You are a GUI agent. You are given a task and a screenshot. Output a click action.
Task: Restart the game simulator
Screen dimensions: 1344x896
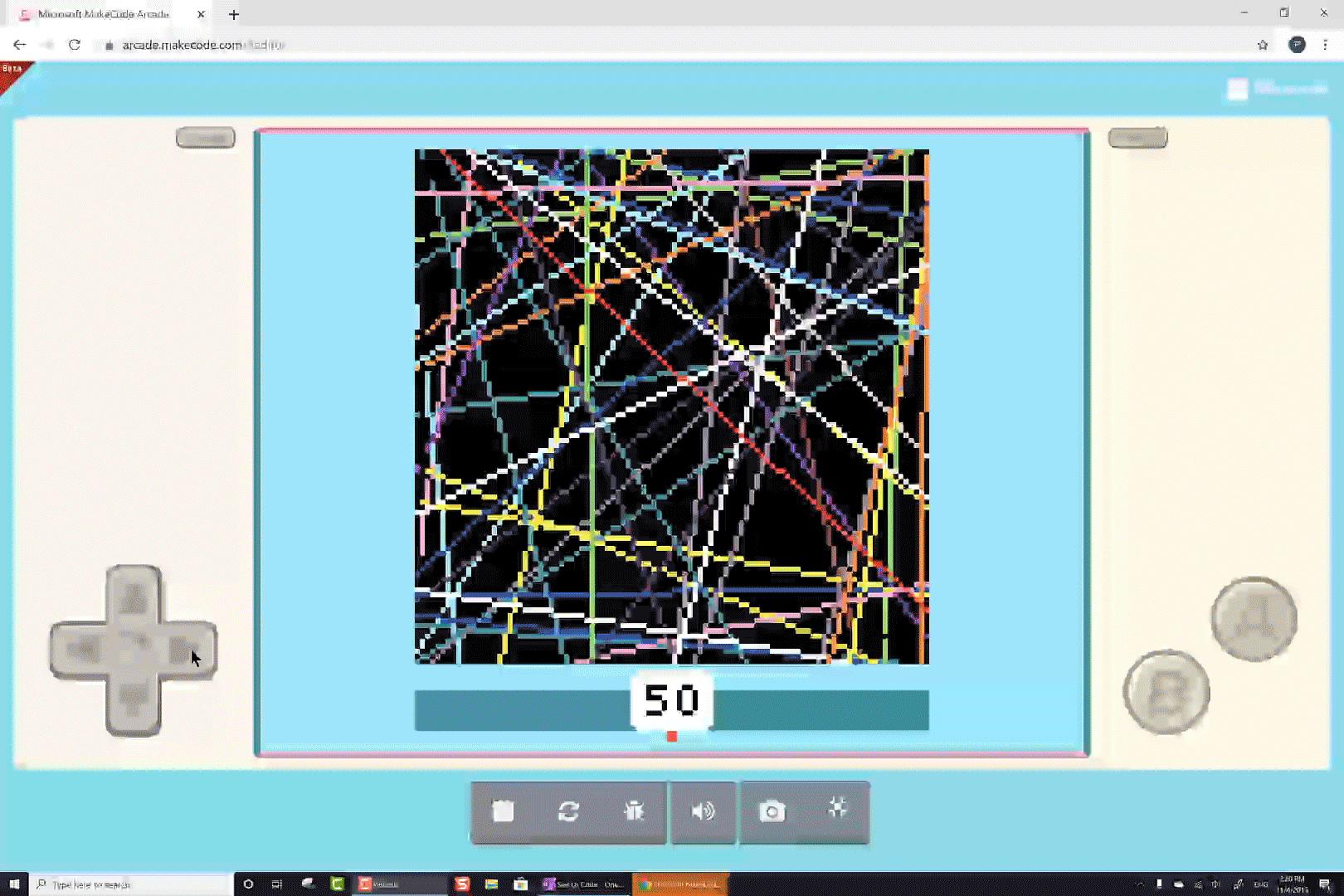click(x=568, y=813)
